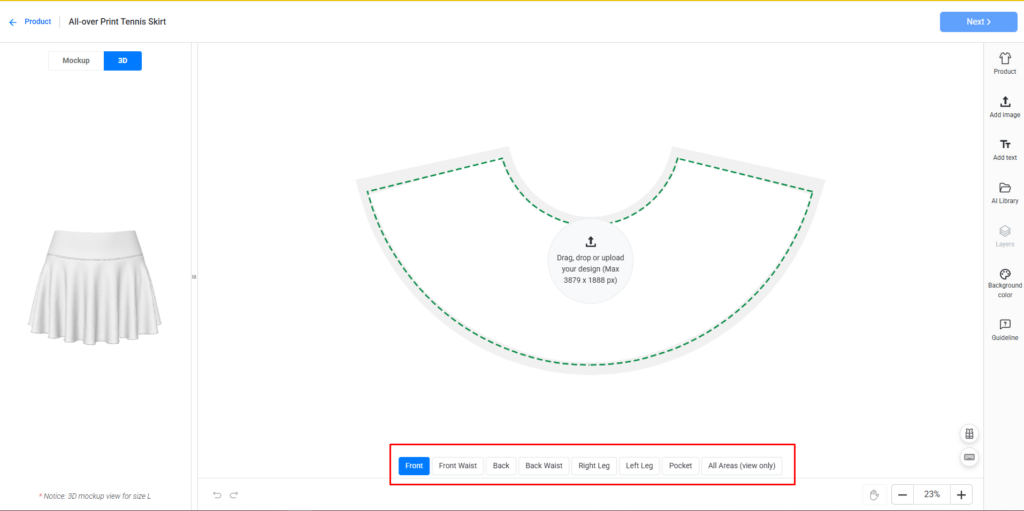Select the Pocket print area tab
Image resolution: width=1024 pixels, height=511 pixels.
click(680, 466)
